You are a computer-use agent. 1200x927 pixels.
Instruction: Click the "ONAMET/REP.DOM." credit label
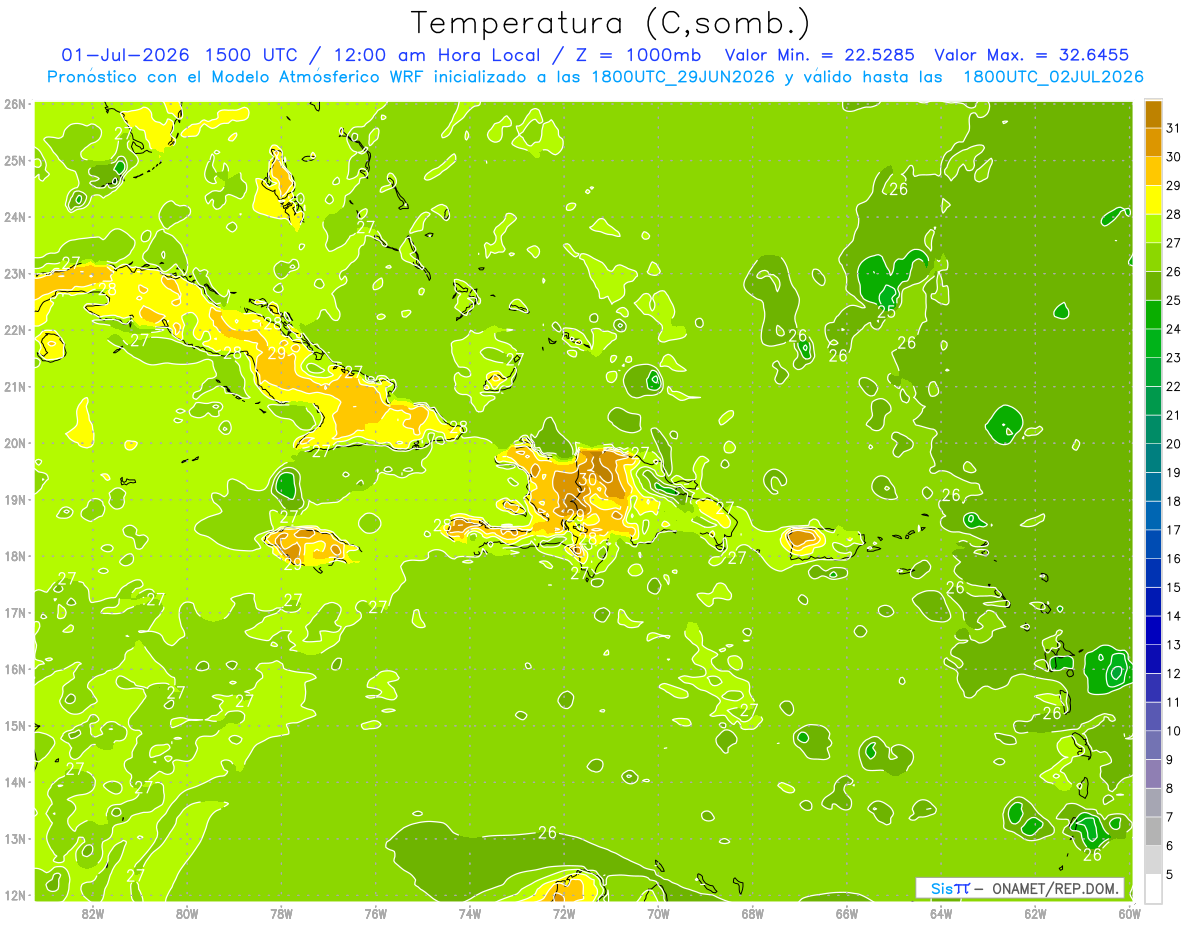[1055, 888]
